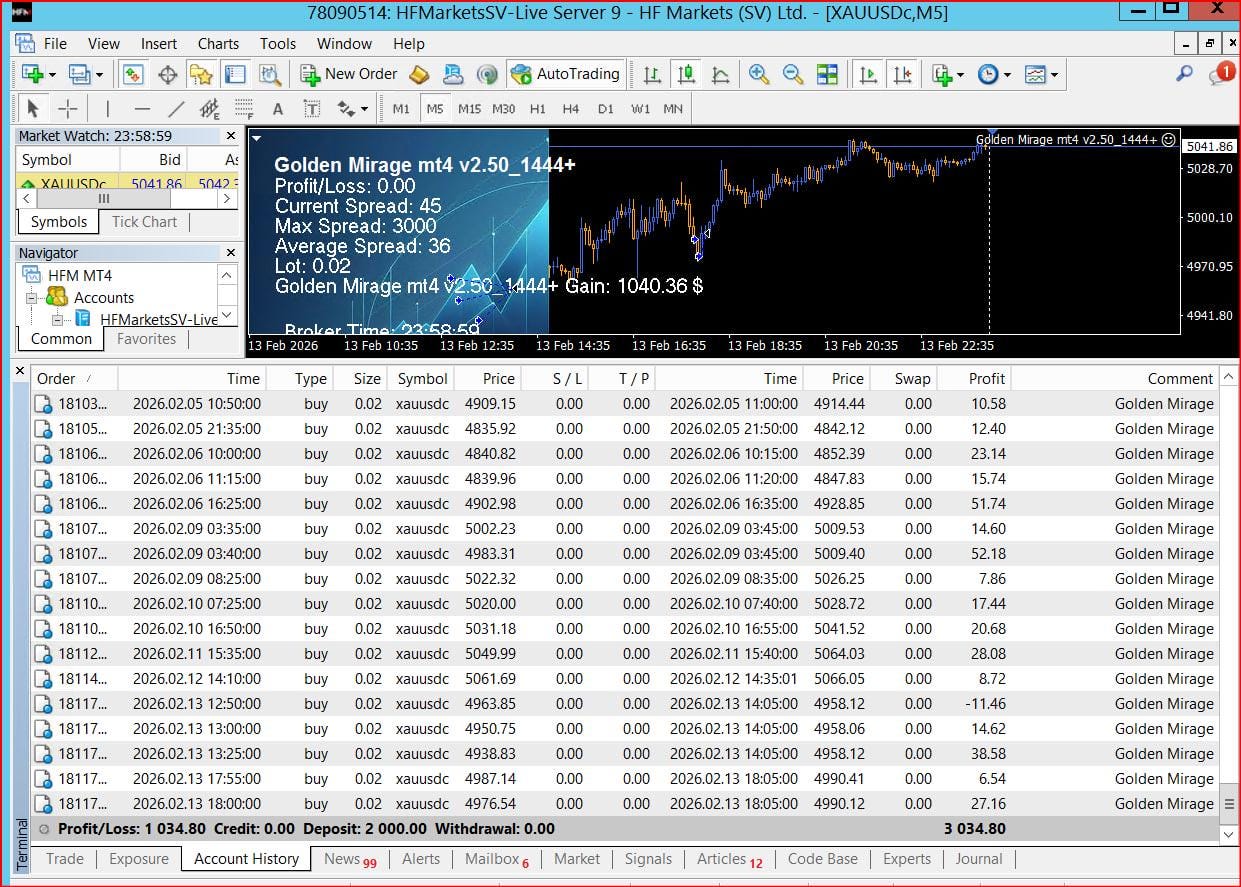The image size is (1241, 887).
Task: Select the Fibonacci retracement tool
Action: (244, 108)
